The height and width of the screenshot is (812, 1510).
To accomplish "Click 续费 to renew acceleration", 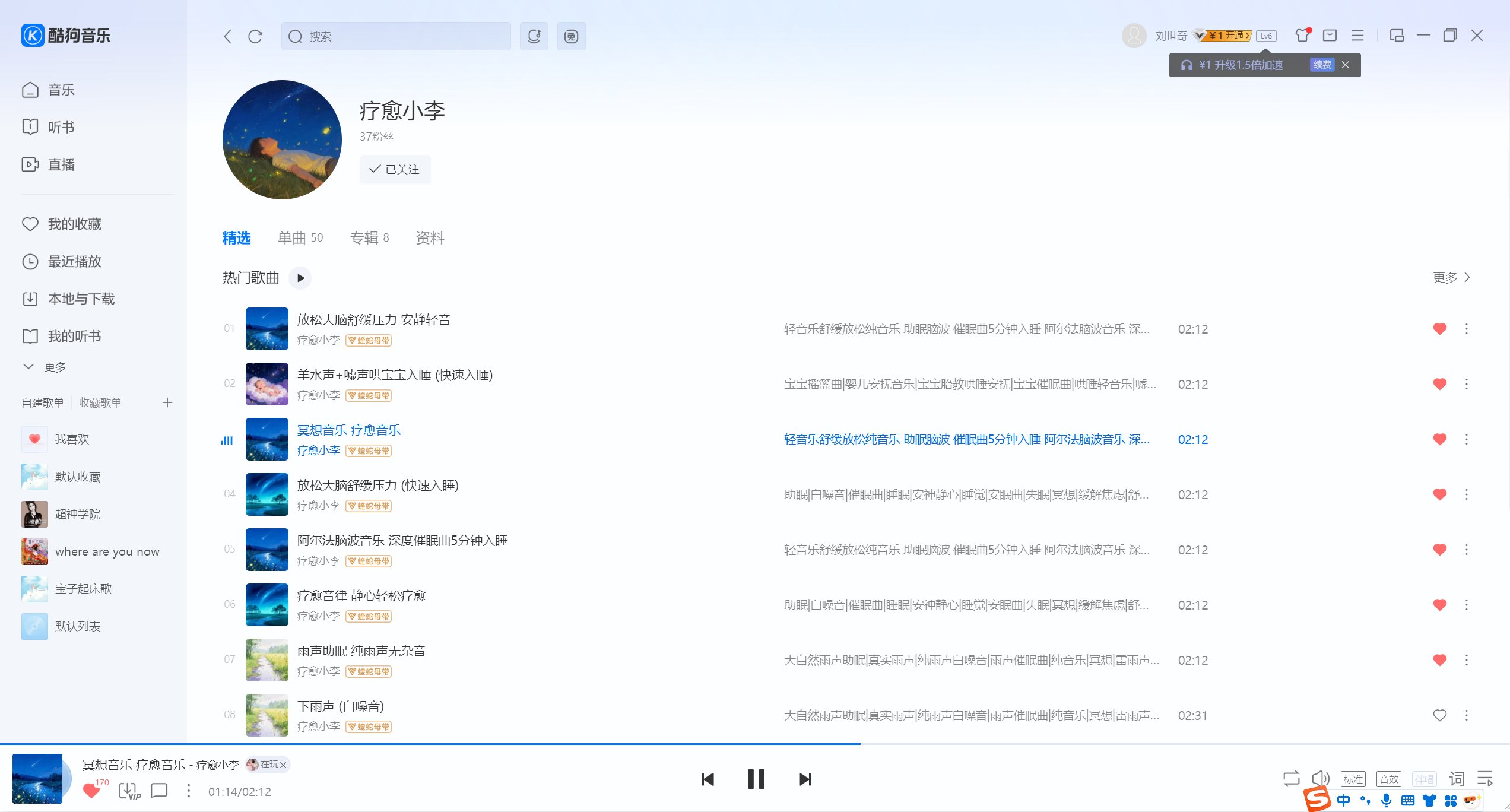I will point(1322,65).
